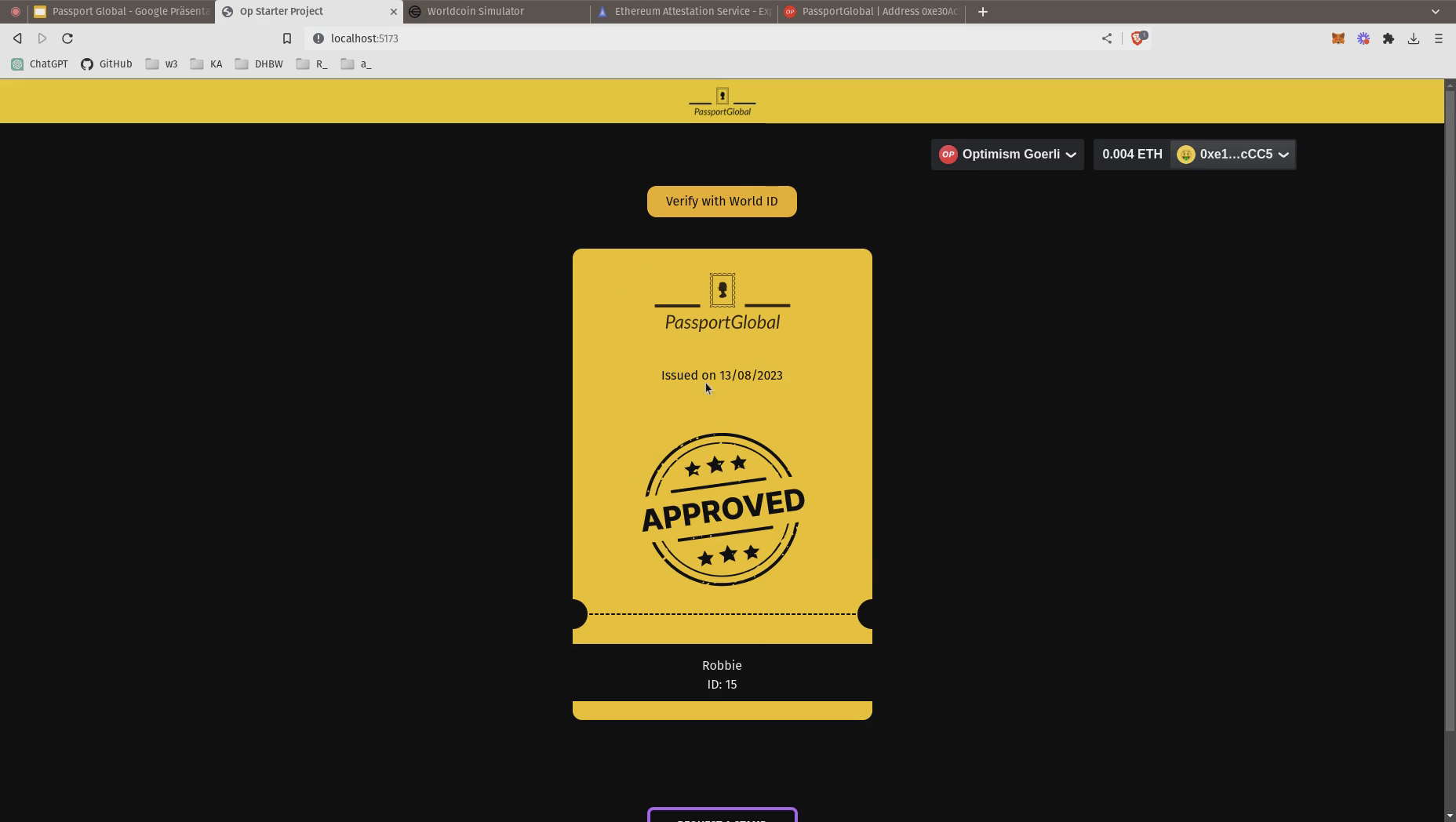Click the page vertical scrollbar

point(1450,411)
